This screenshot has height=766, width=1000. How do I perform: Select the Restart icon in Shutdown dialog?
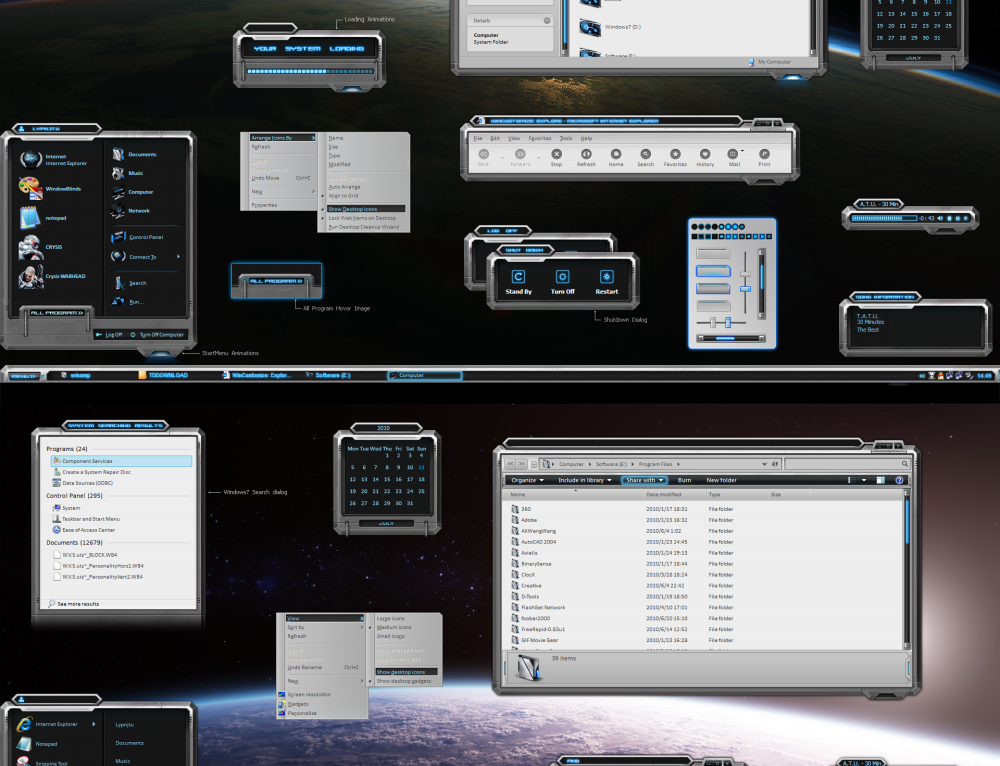click(606, 277)
